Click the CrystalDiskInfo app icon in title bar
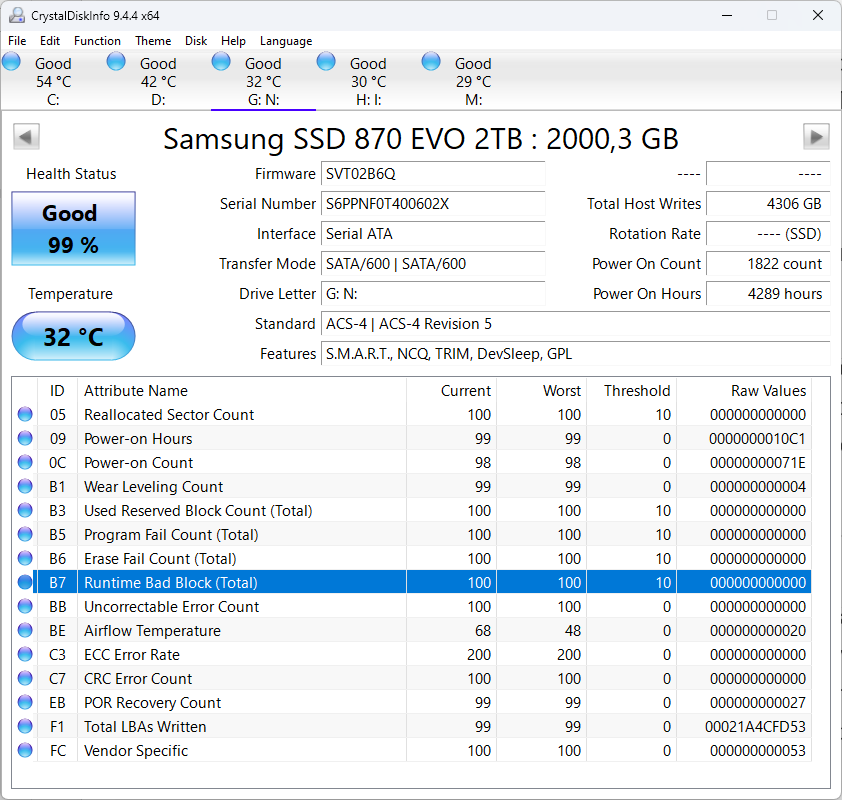Viewport: 842px width, 800px height. (x=16, y=15)
